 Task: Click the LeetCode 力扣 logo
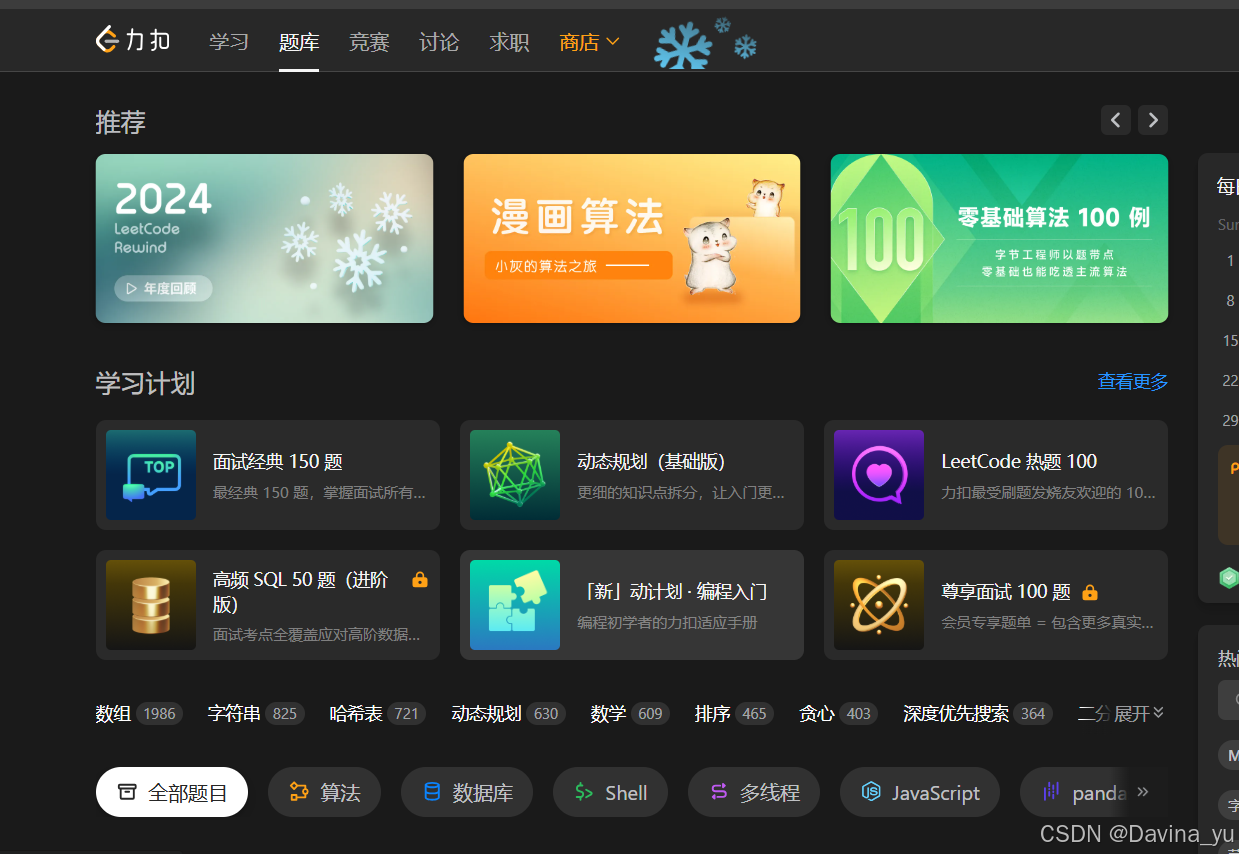click(x=133, y=41)
